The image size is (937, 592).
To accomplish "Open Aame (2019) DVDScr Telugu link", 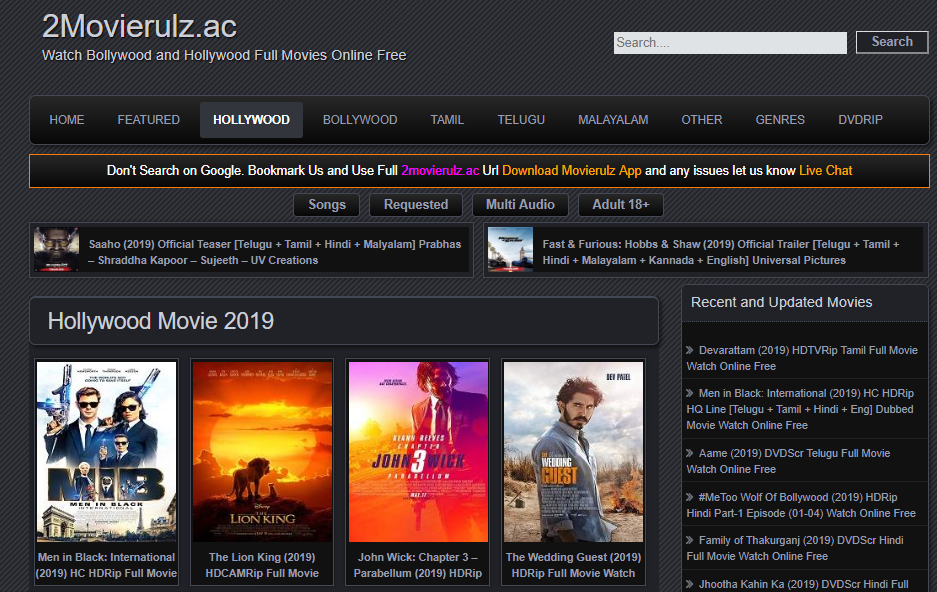I will tap(788, 461).
